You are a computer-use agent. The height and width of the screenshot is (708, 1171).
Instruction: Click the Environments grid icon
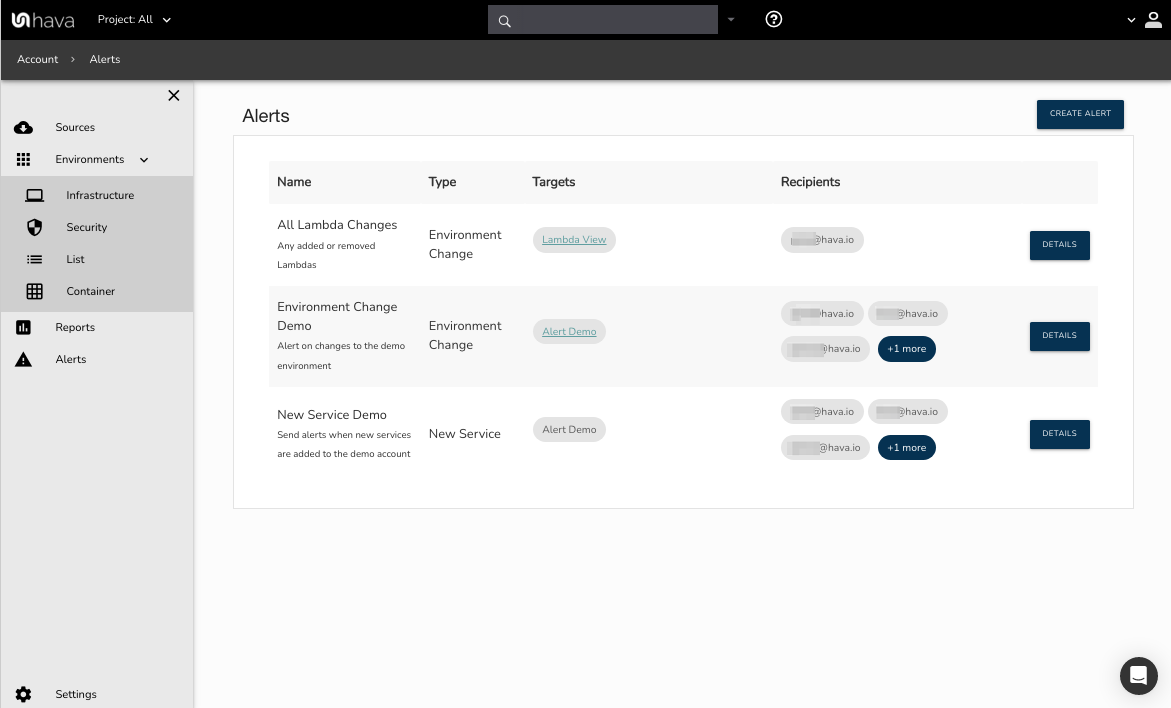pos(23,160)
